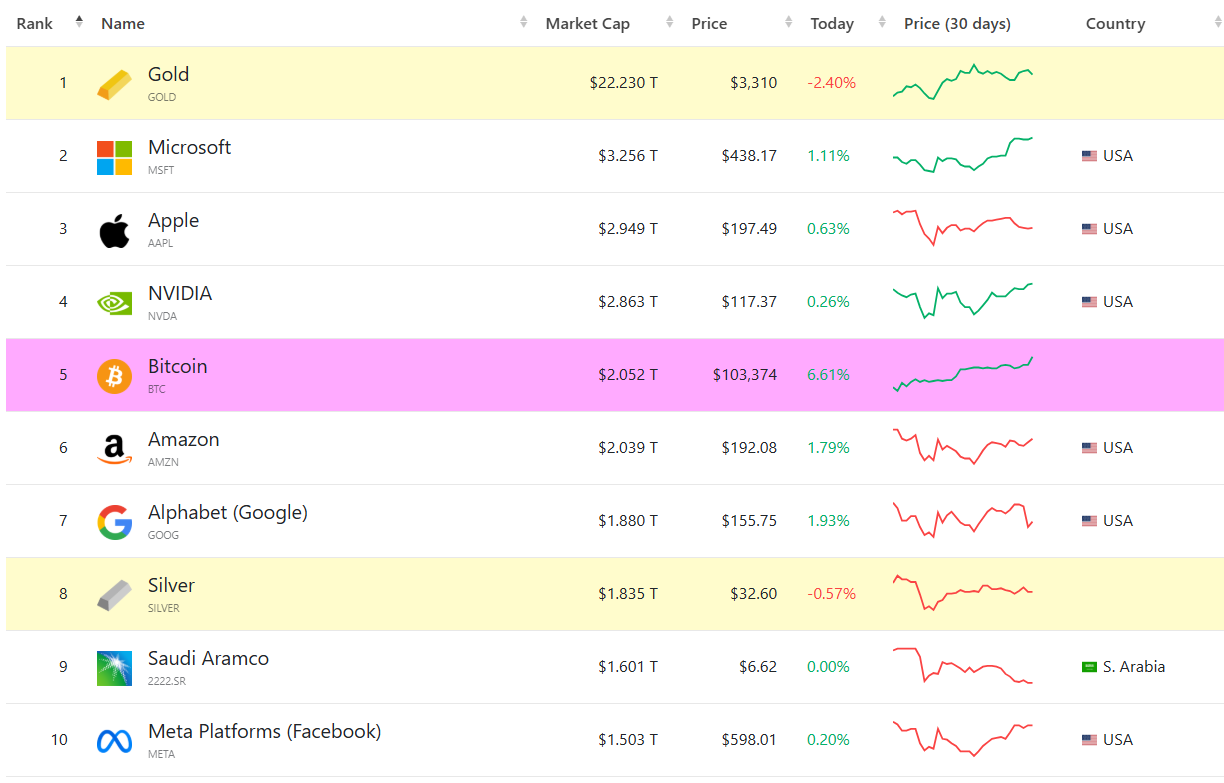Open the Amazon company page

point(184,439)
